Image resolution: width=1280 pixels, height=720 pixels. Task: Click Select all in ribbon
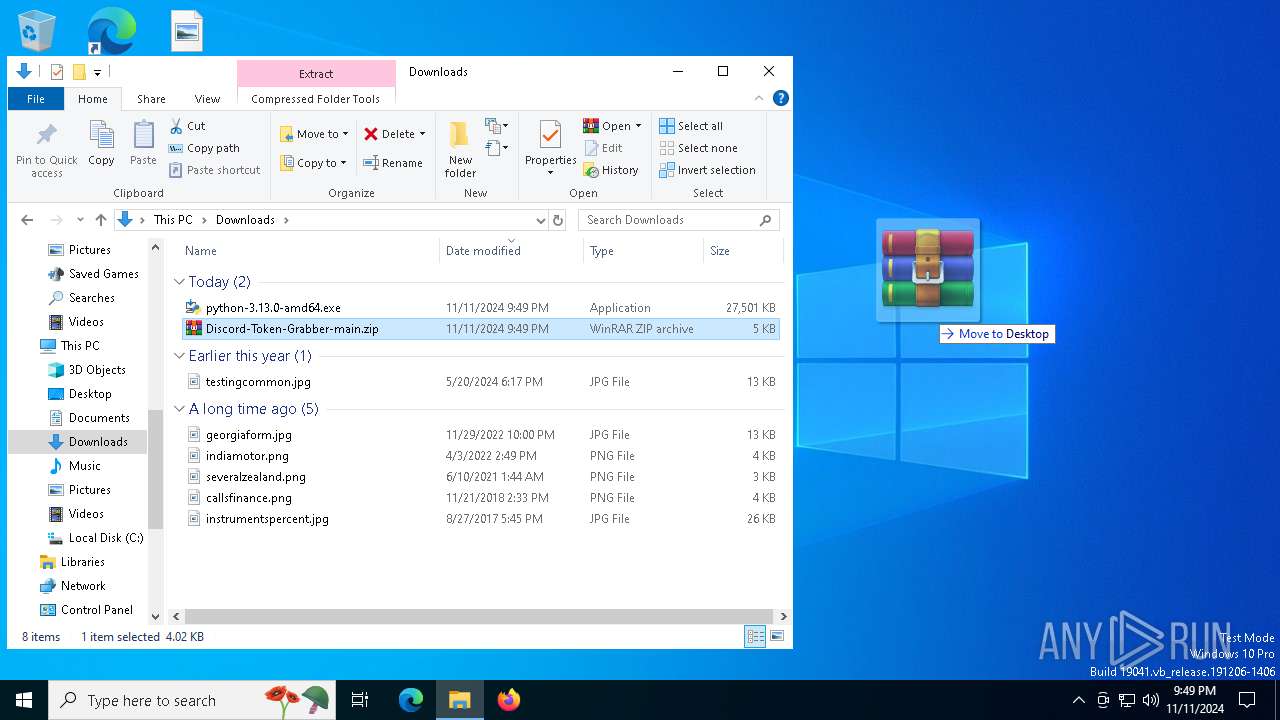pyautogui.click(x=690, y=126)
